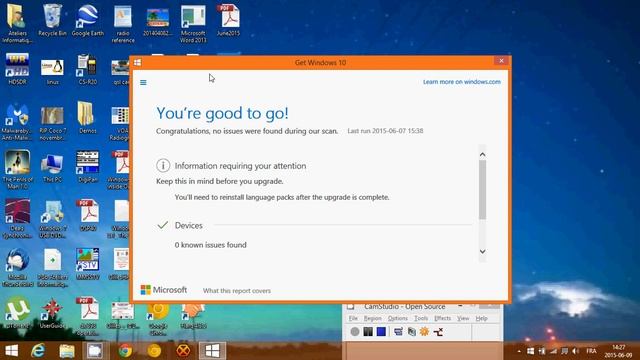The width and height of the screenshot is (640, 360).
Task: Click the Get Windows 10 taskbar button
Action: (x=212, y=351)
